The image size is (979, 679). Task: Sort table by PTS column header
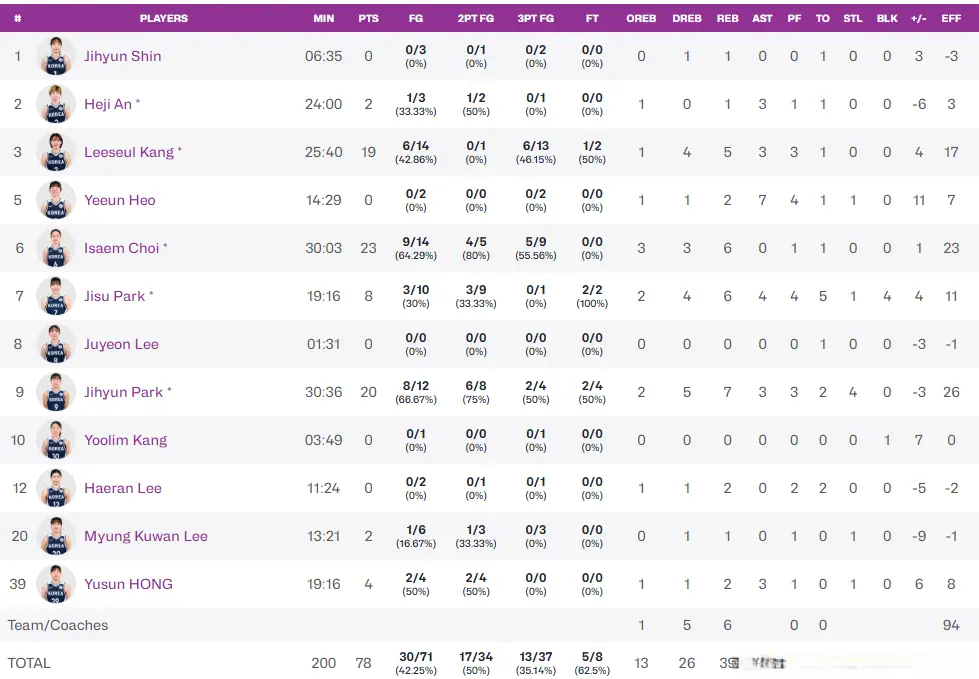[x=368, y=19]
